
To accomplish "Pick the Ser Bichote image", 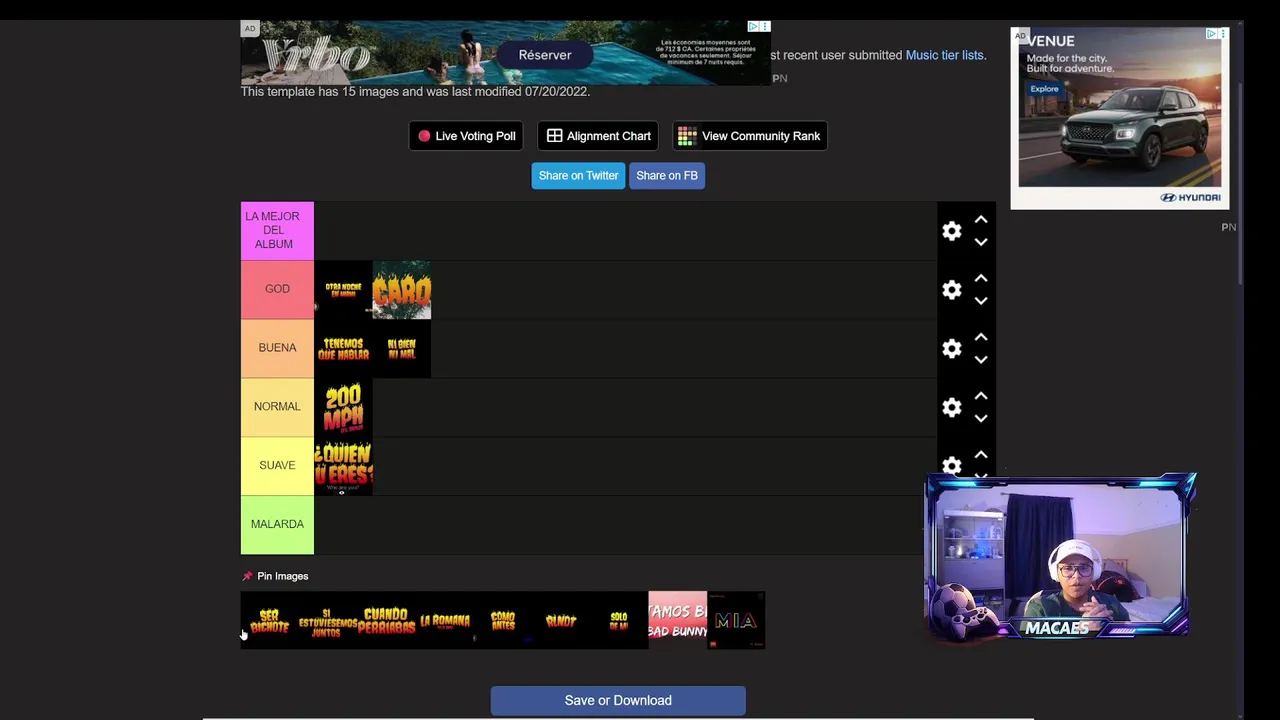I will point(269,621).
